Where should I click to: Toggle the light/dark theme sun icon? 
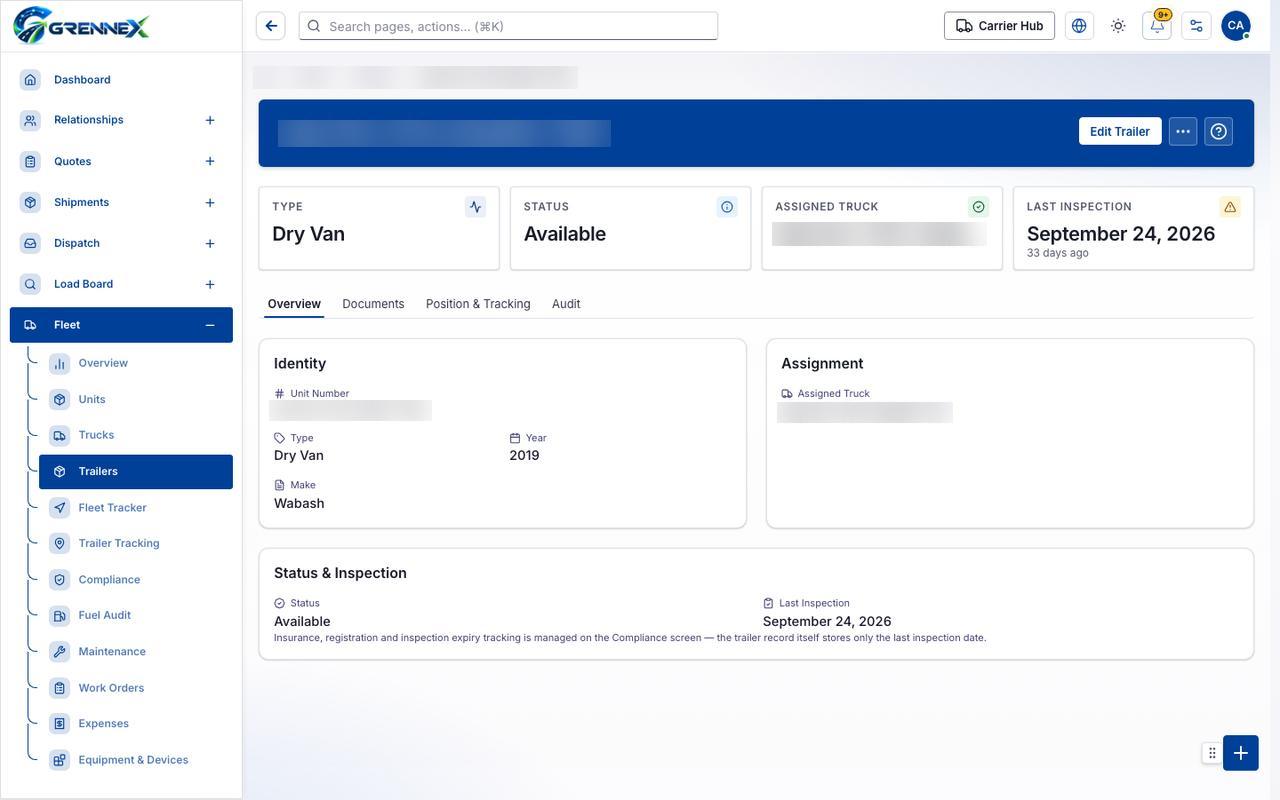(1118, 26)
